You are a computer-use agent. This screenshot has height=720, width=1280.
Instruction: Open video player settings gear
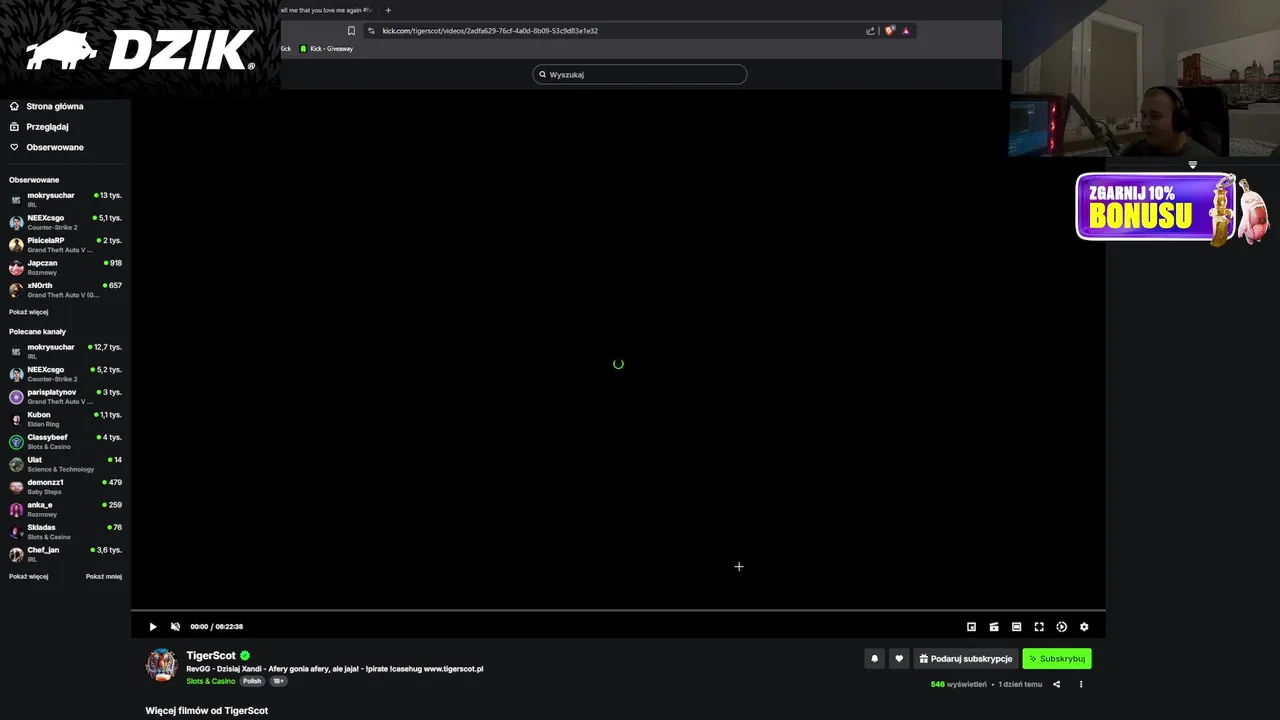[x=1084, y=627]
